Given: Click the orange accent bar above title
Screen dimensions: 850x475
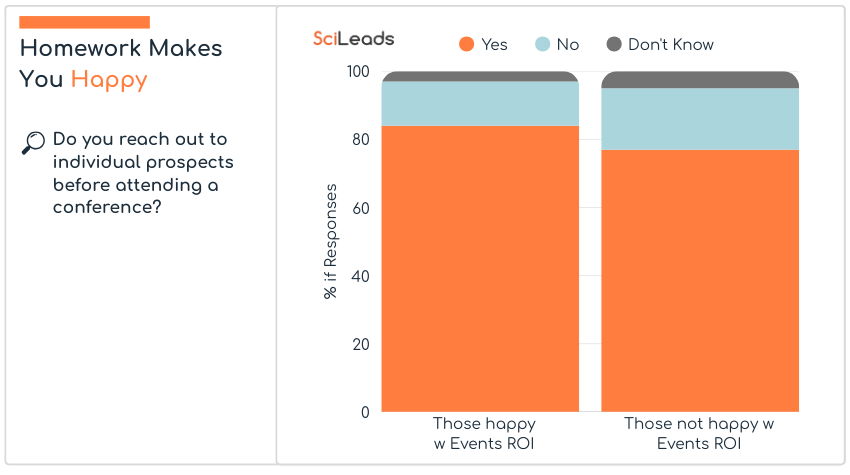Looking at the screenshot, I should tap(84, 22).
